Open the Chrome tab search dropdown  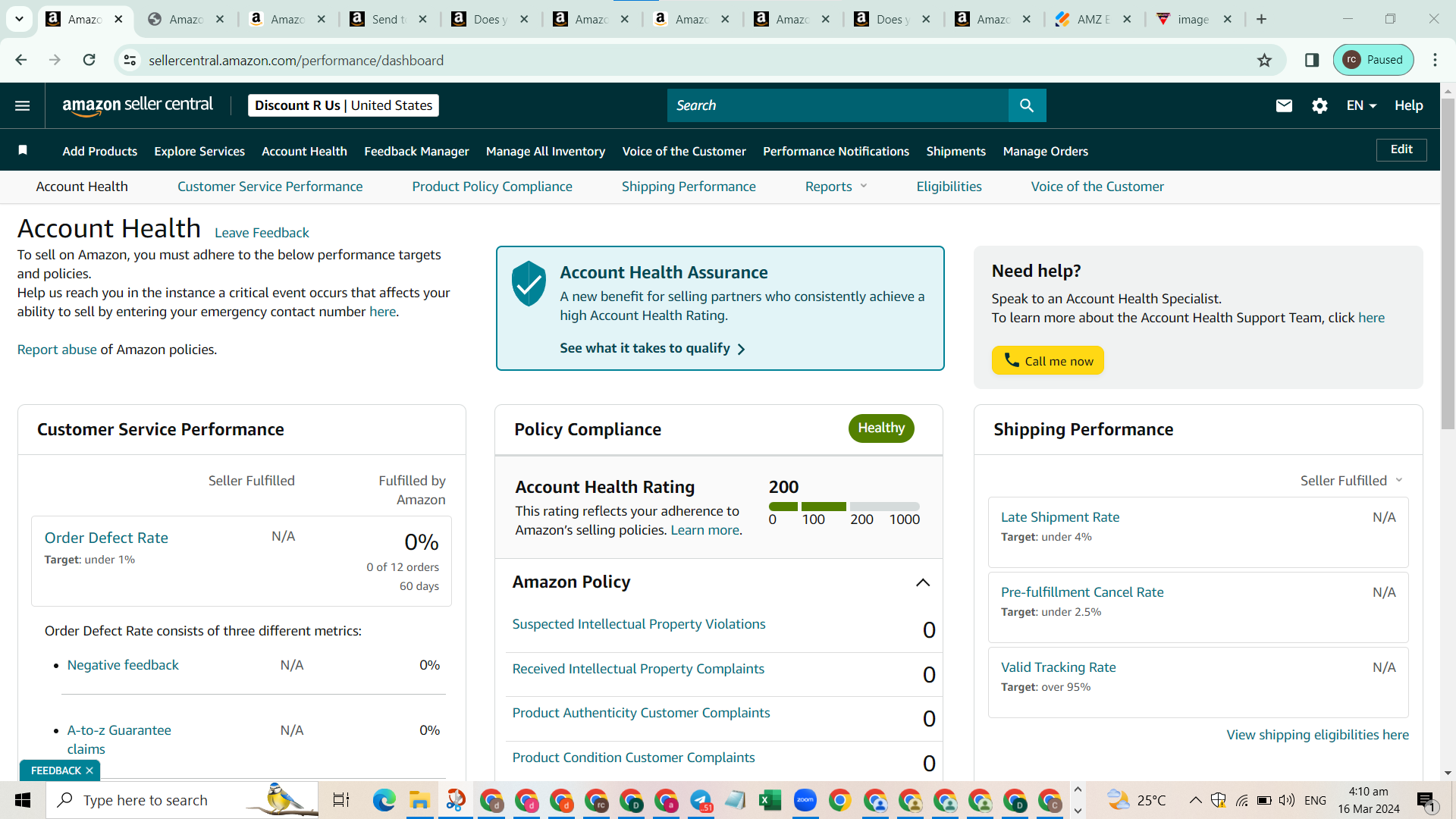tap(20, 19)
